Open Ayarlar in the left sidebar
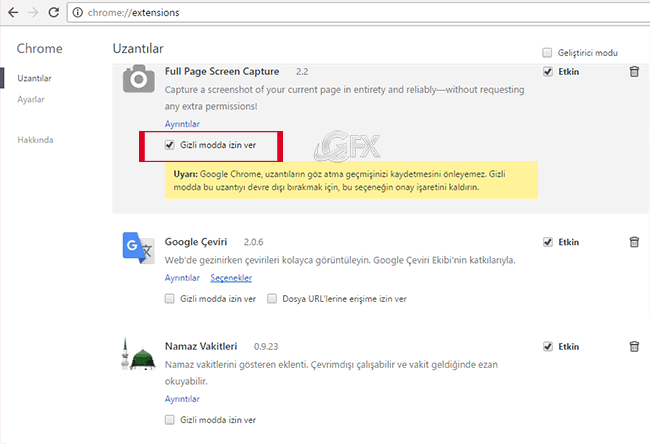650x444 pixels. pyautogui.click(x=31, y=99)
